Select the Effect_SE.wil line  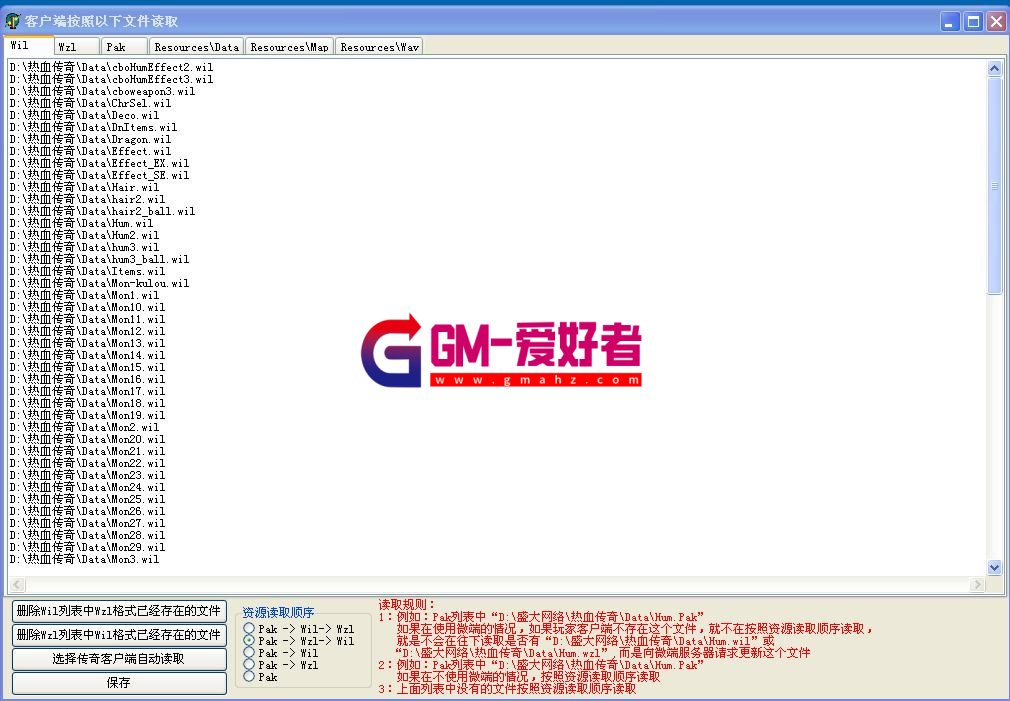(99, 175)
